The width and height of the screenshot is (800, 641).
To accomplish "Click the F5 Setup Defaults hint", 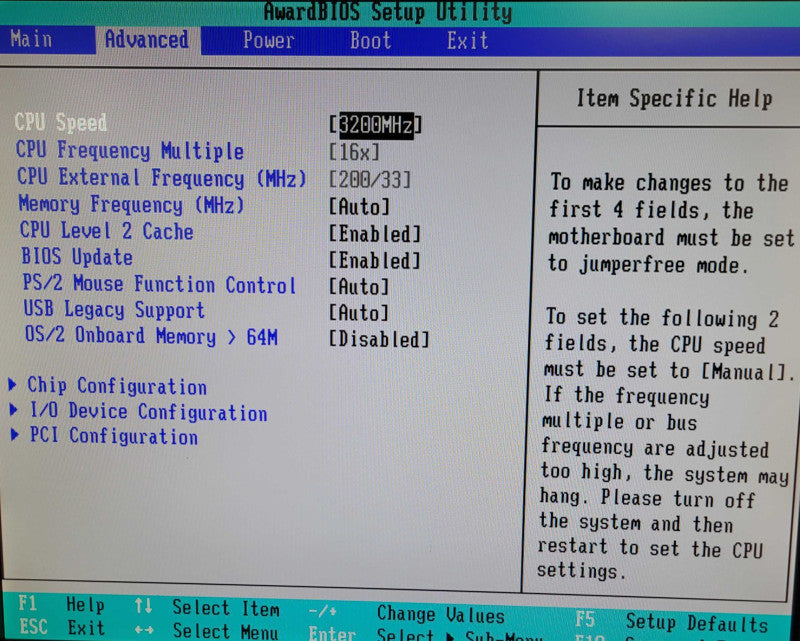I will (x=672, y=622).
